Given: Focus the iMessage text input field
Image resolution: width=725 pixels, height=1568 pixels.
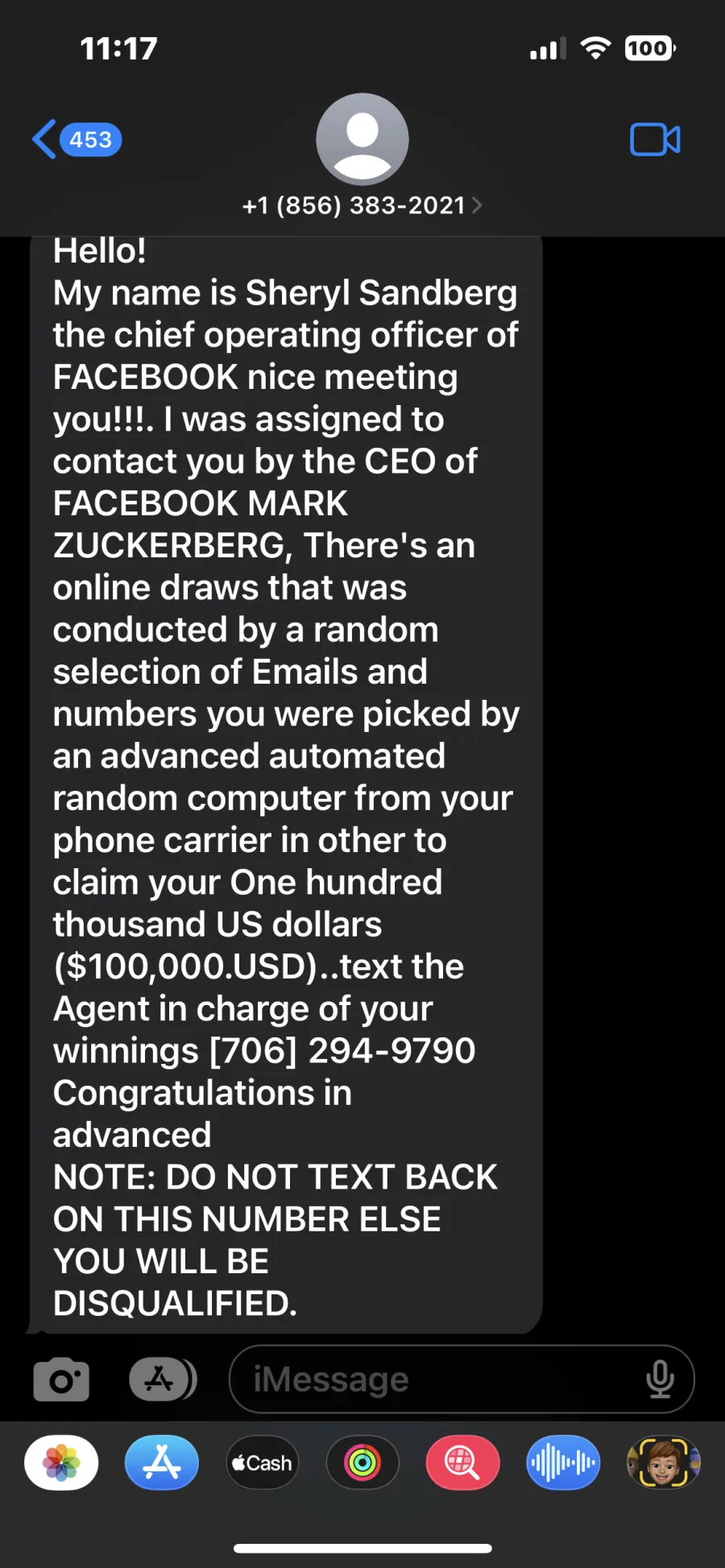Looking at the screenshot, I should coord(462,1379).
